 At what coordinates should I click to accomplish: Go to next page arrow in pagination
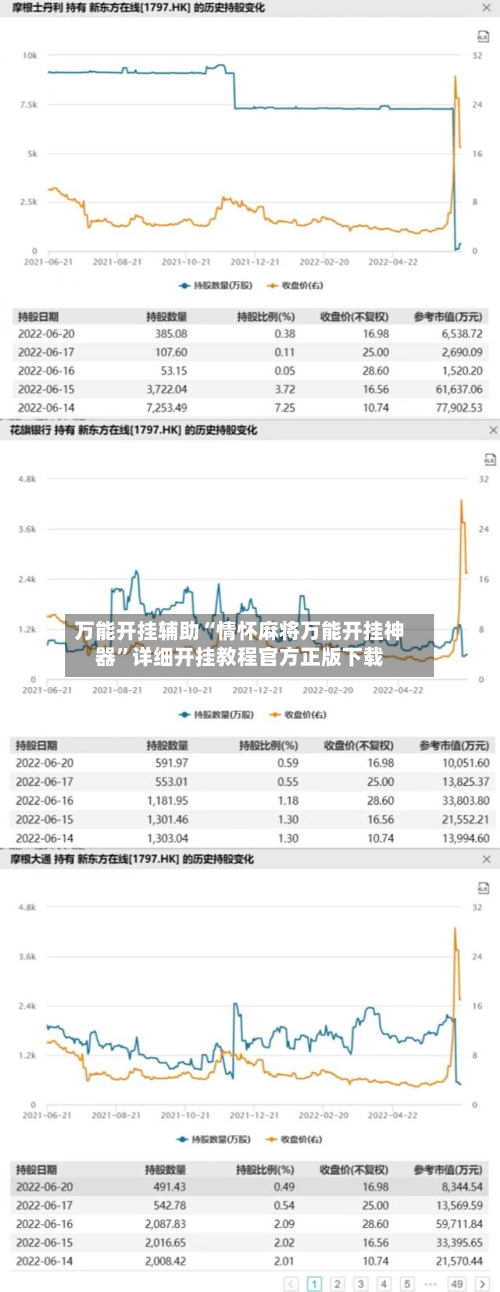tap(482, 1284)
